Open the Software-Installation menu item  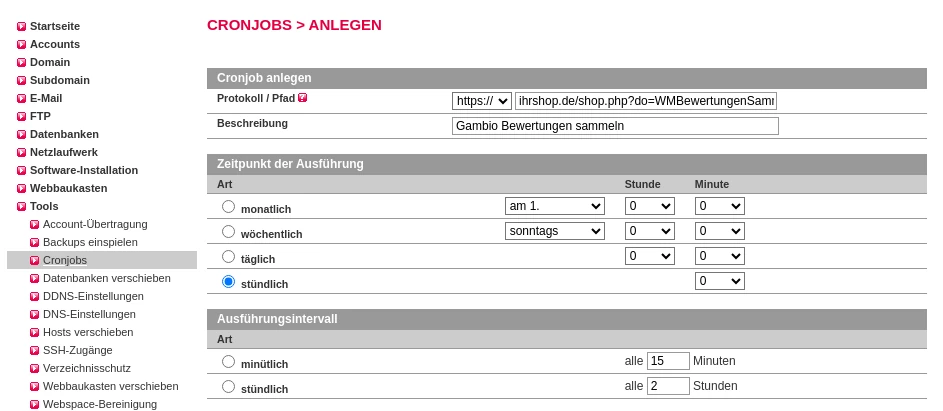coord(84,170)
